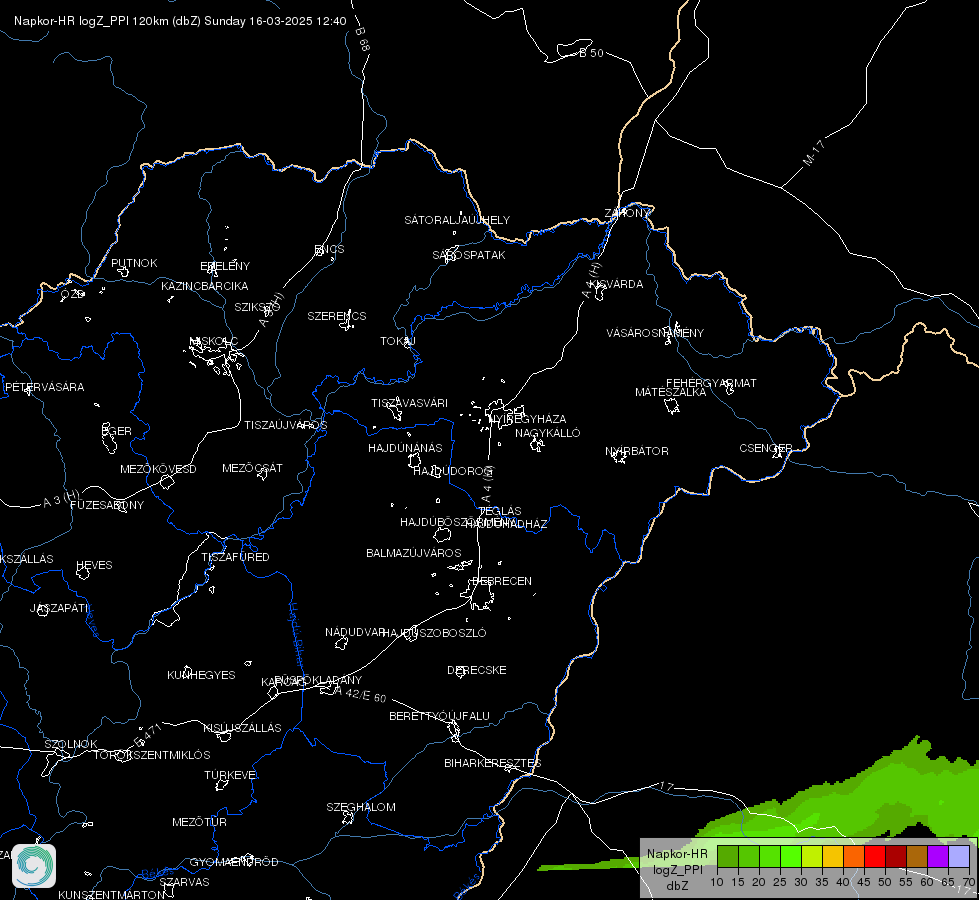Pick the green 15–20 dBZ legend swatch

pos(749,857)
